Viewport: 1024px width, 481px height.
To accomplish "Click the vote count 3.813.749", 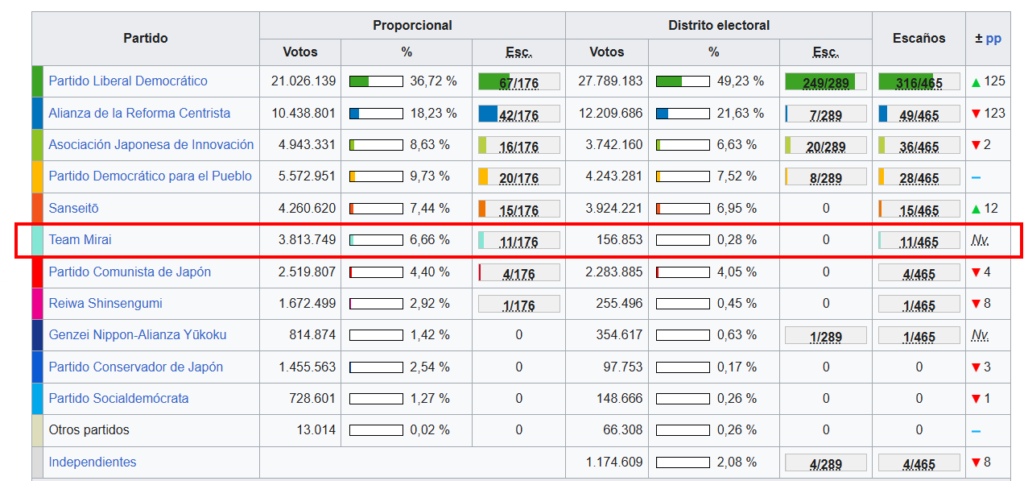I will tap(307, 240).
